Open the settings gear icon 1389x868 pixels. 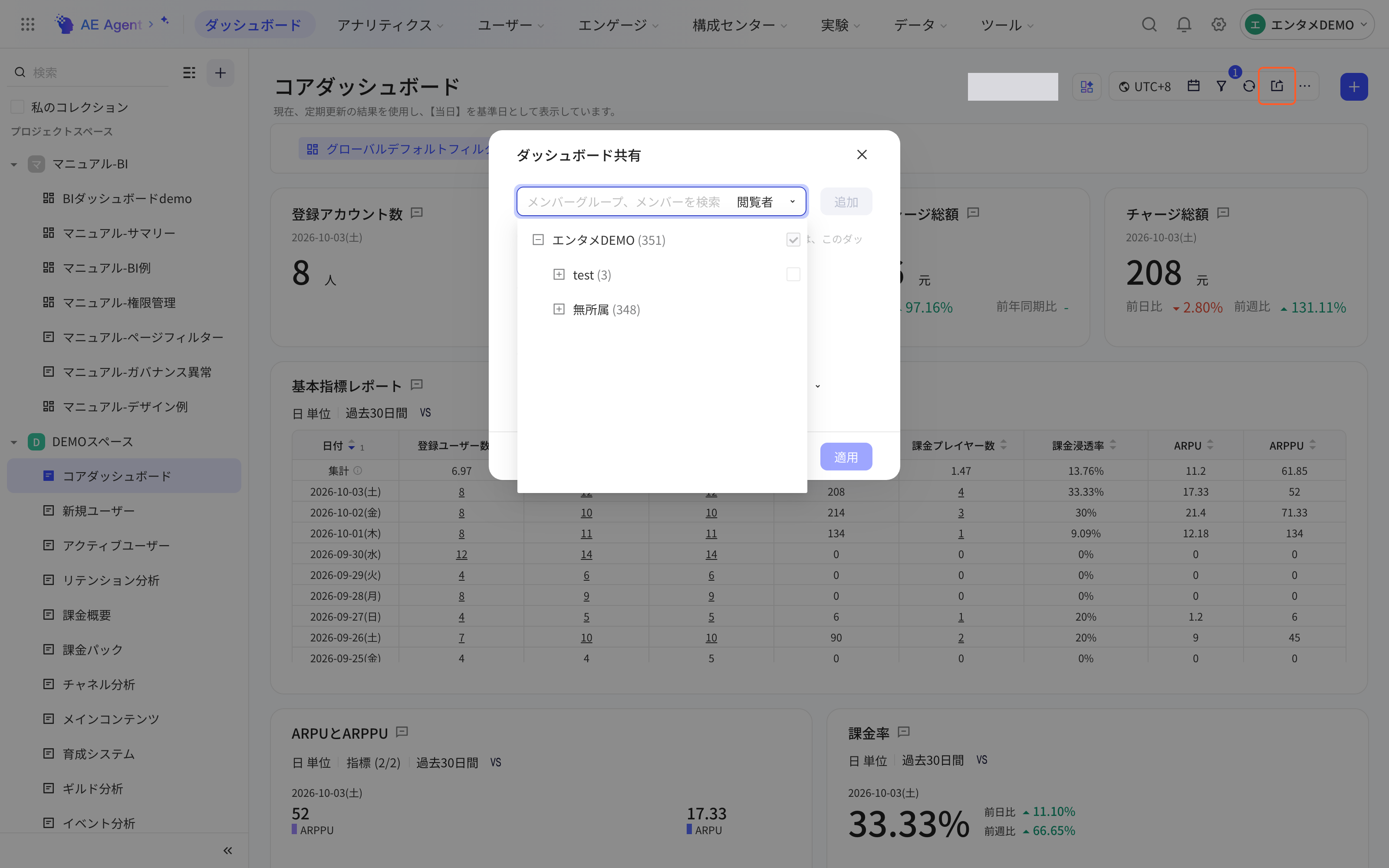pyautogui.click(x=1218, y=24)
